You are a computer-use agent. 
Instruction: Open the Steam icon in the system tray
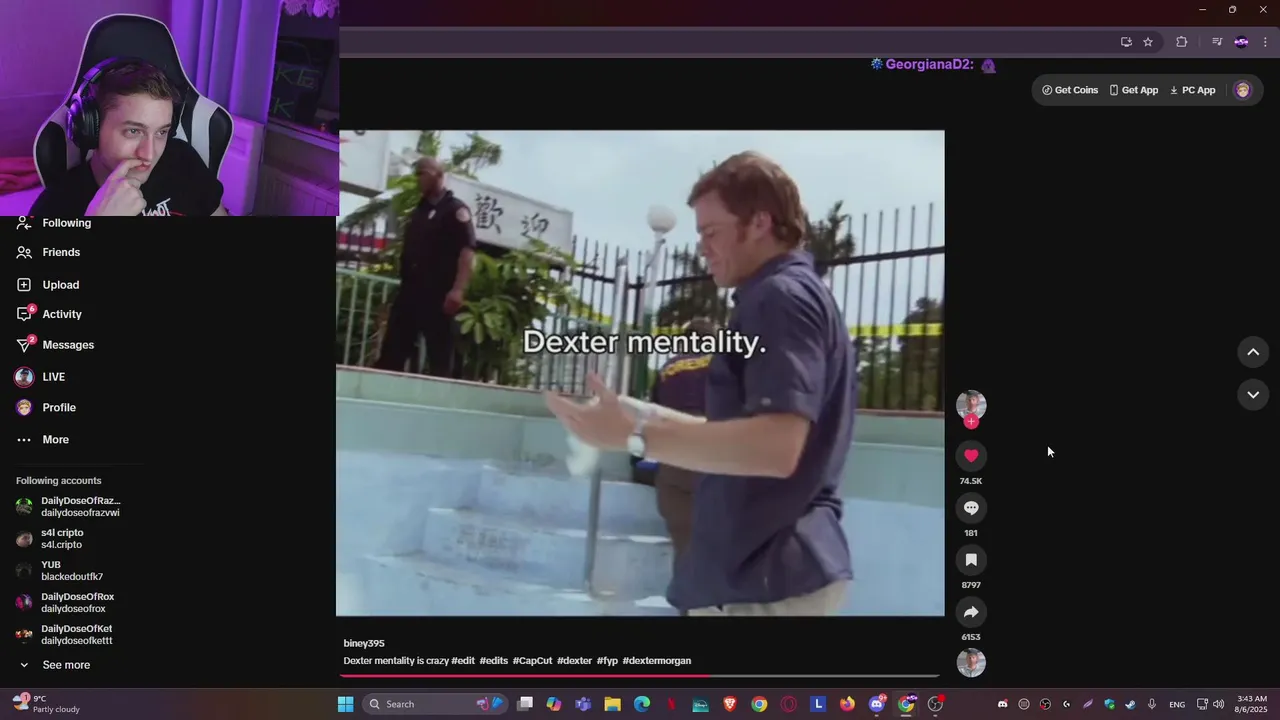[x=1130, y=704]
